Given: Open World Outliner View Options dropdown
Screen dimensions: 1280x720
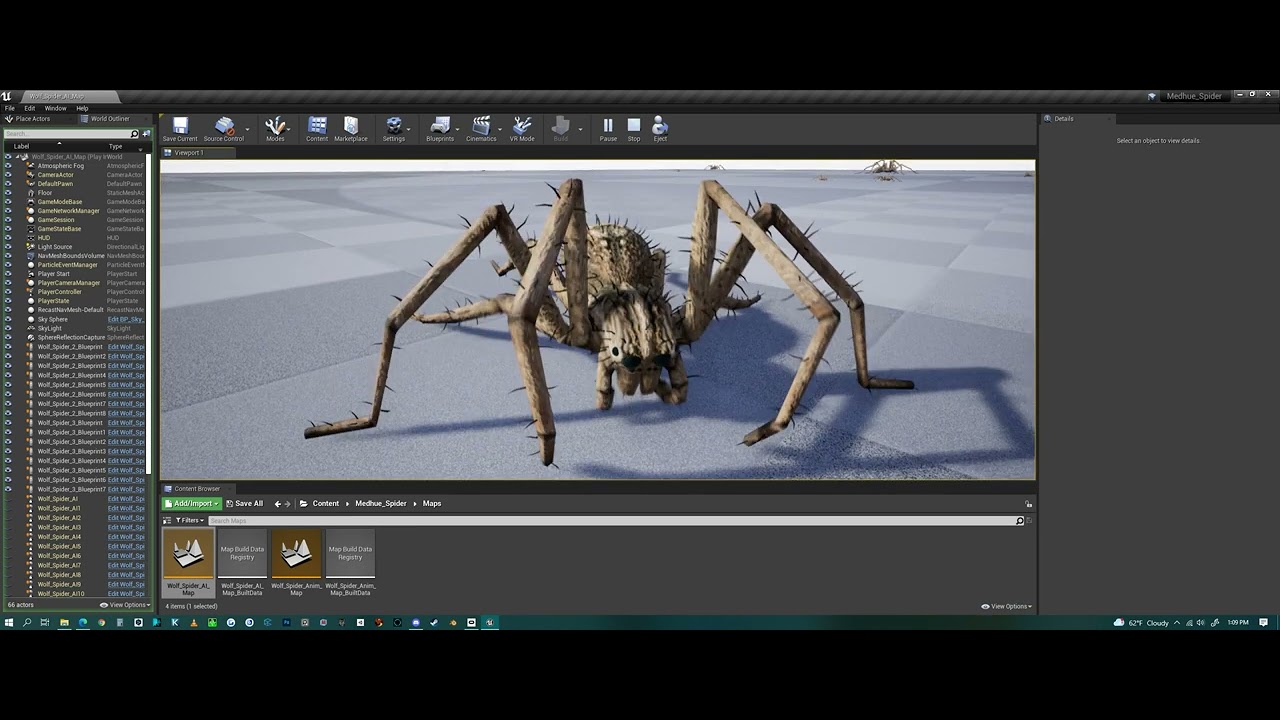Looking at the screenshot, I should 125,605.
